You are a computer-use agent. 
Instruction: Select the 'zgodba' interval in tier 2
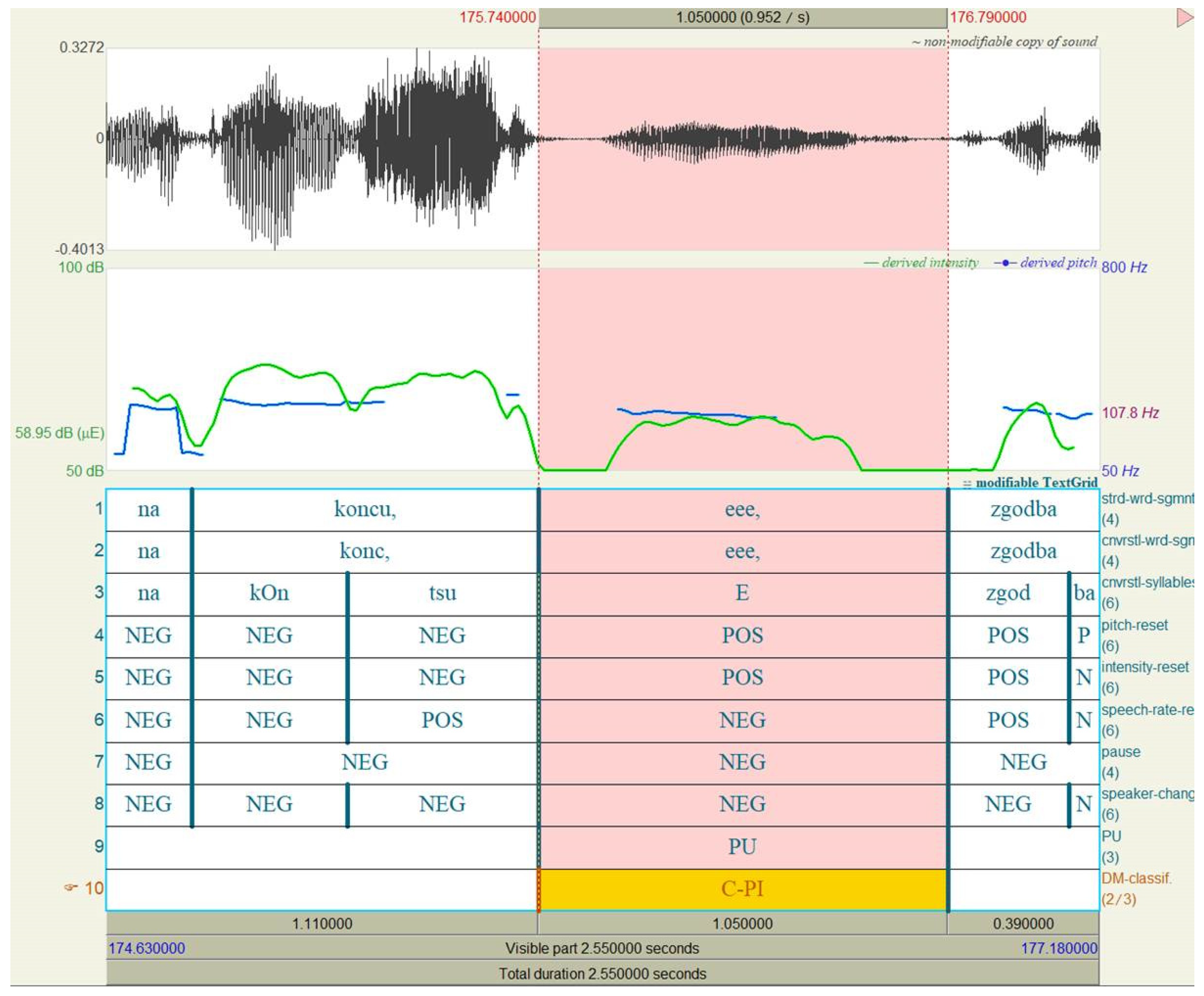pos(1023,551)
